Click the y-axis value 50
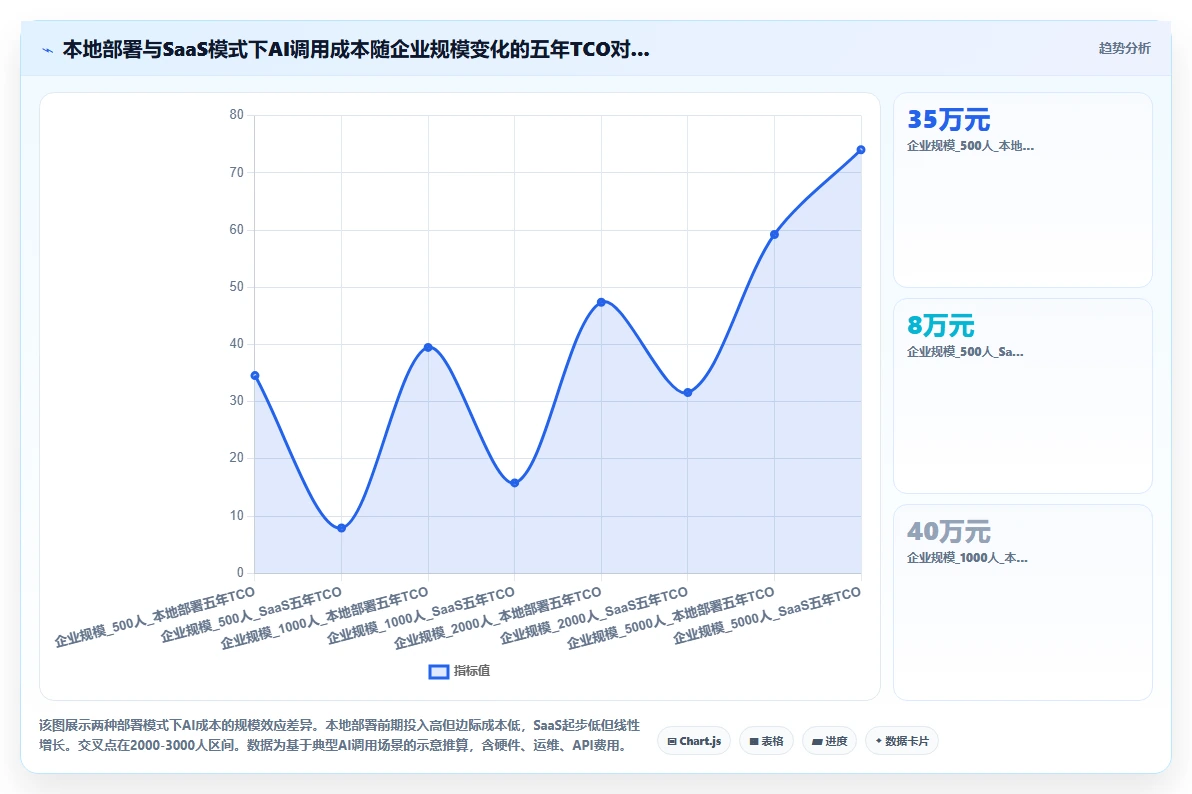 pyautogui.click(x=236, y=287)
